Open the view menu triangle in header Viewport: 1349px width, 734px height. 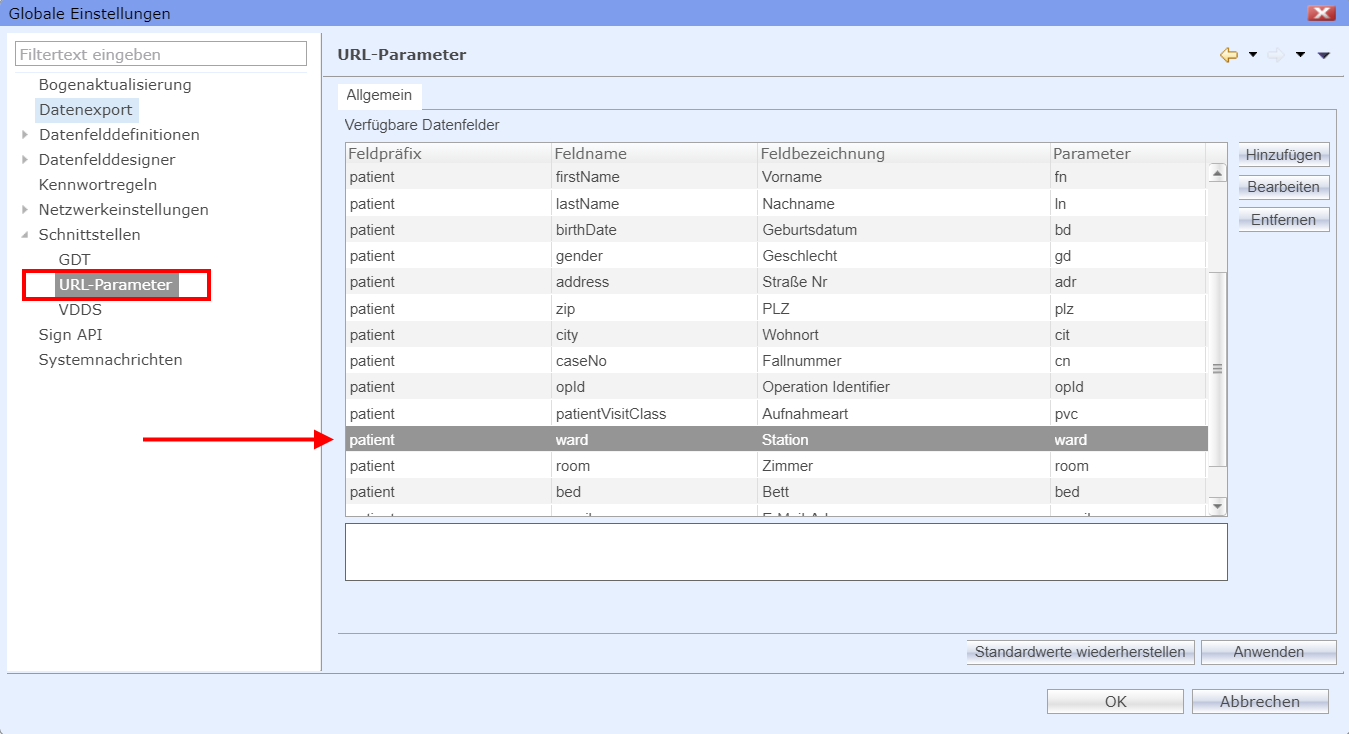click(1324, 55)
